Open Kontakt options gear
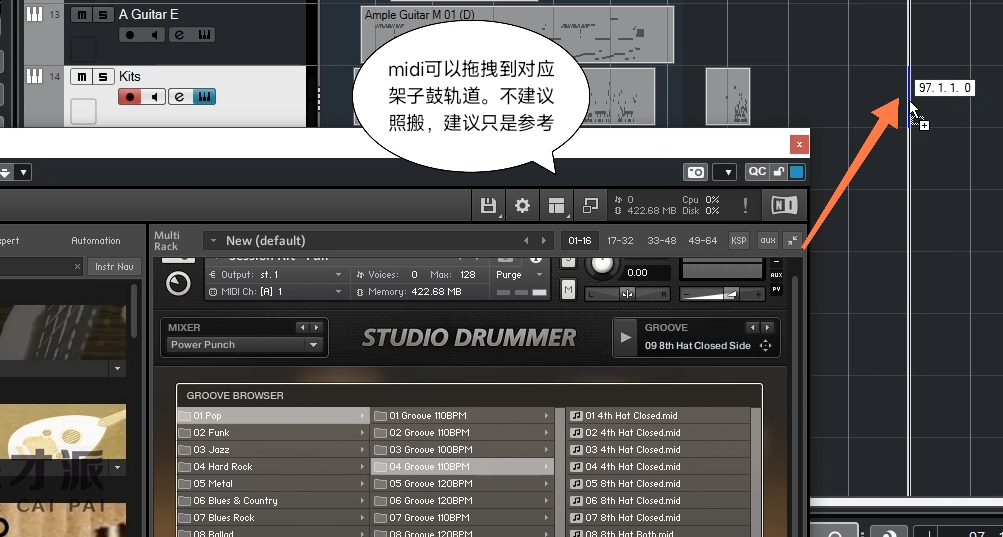This screenshot has height=537, width=1003. [523, 205]
